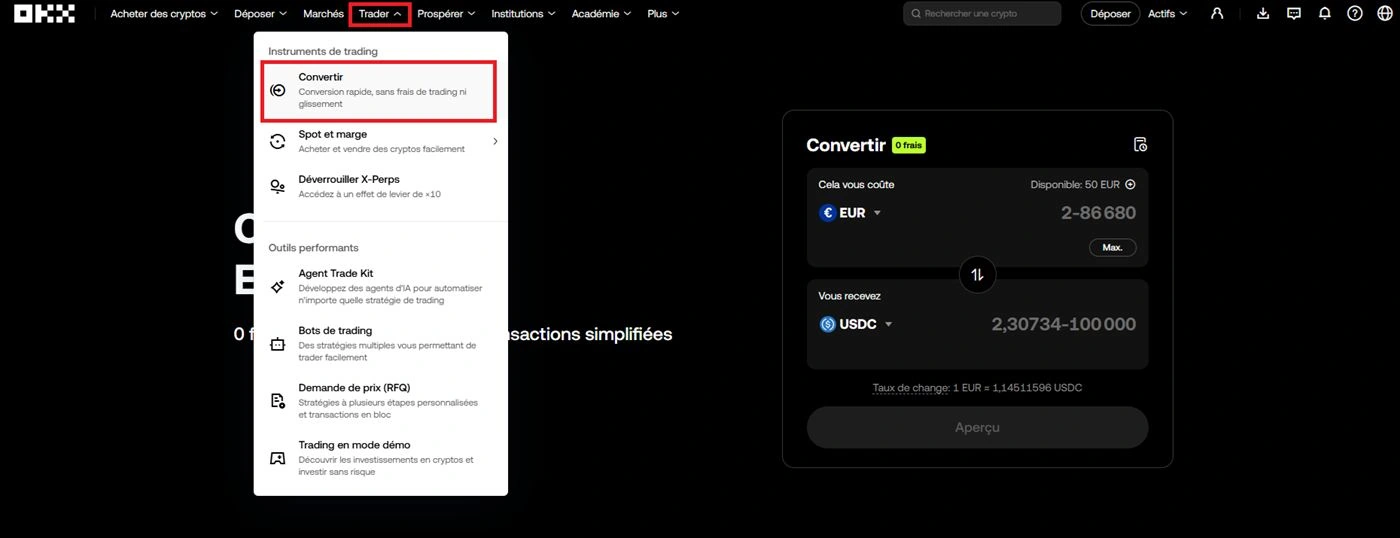Expand Spot et marge submenu arrow
Screen dimensions: 1400x538
[x=495, y=142]
